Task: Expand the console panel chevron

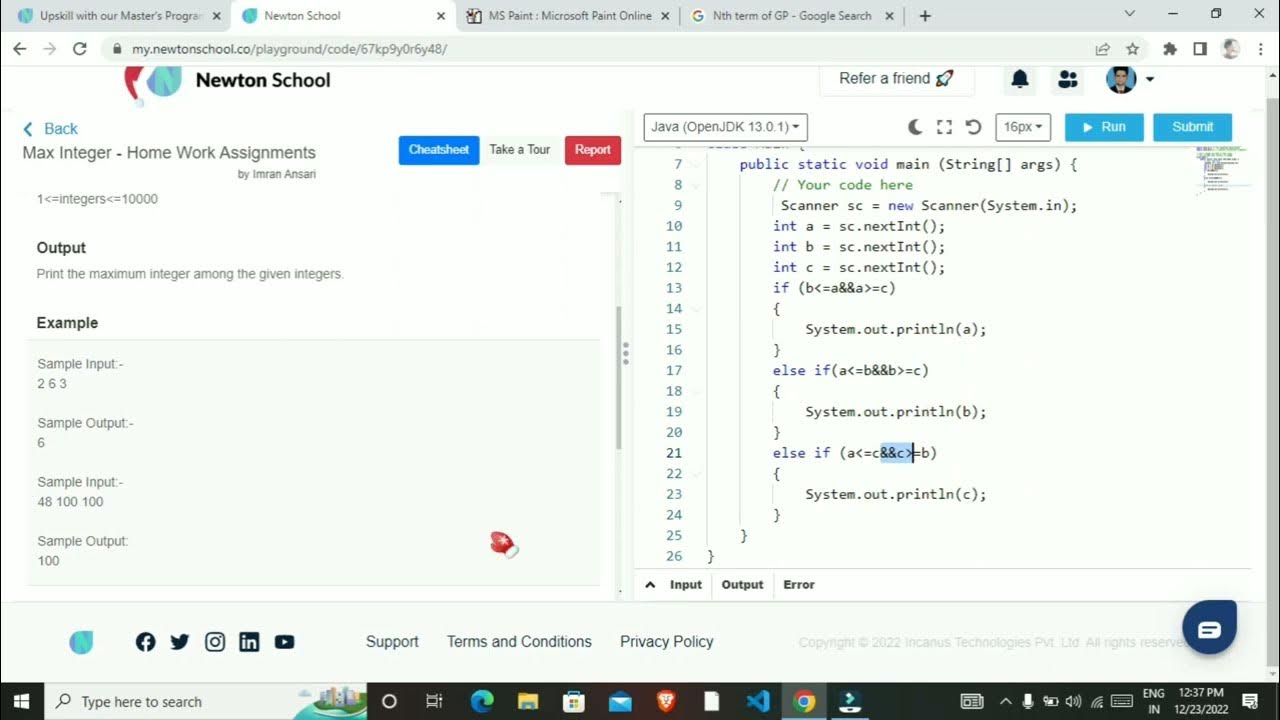Action: [x=650, y=585]
